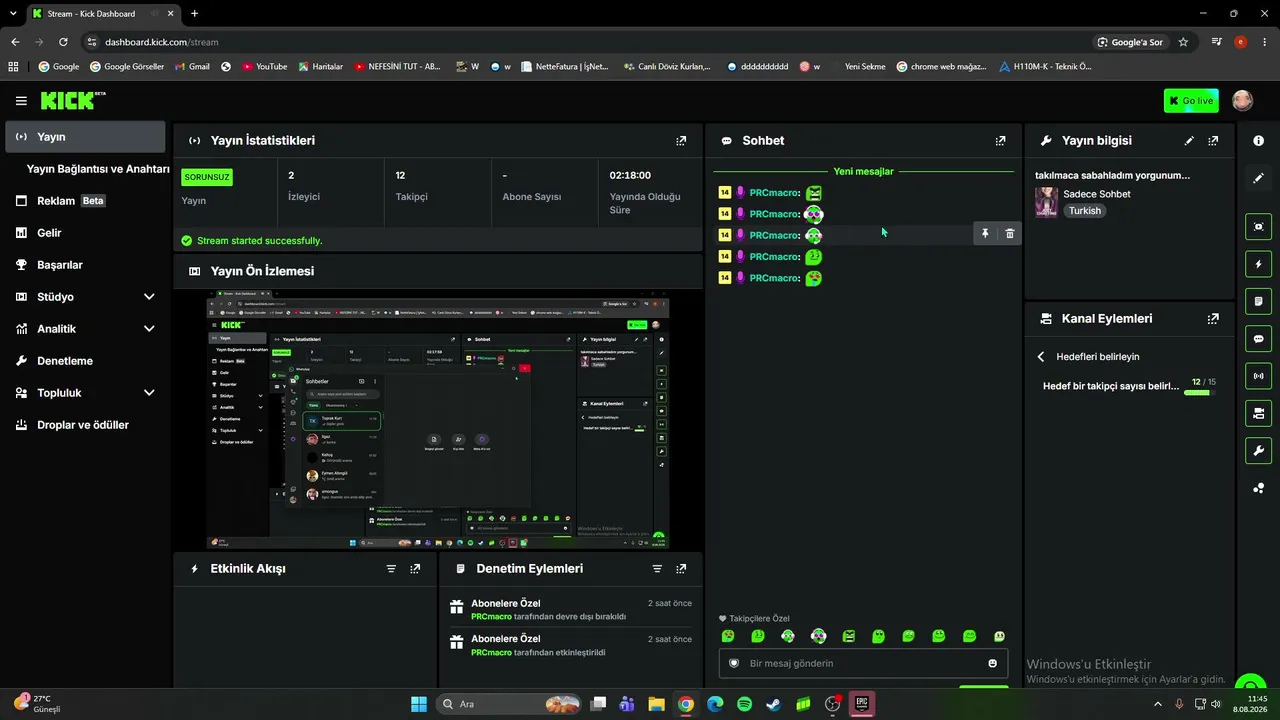Toggle the stream preview widget icon in right rail
Viewport: 1280px width, 720px height.
1259,227
